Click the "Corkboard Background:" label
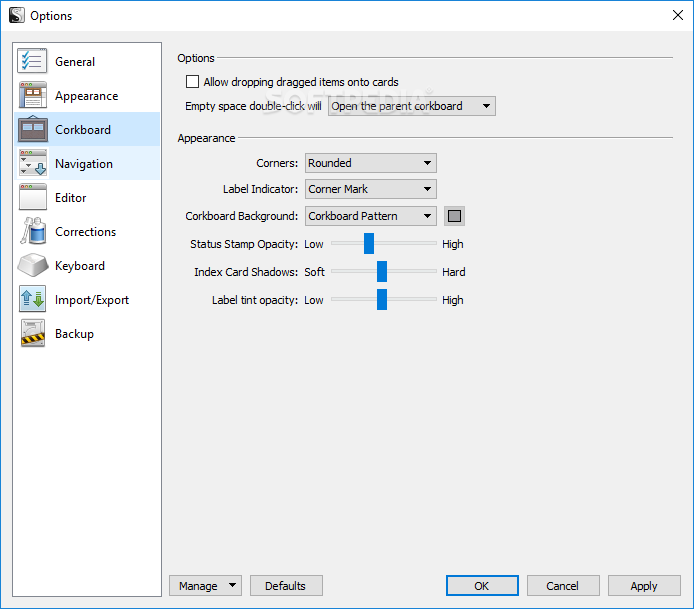Screen dimensions: 694x609 [x=242, y=216]
